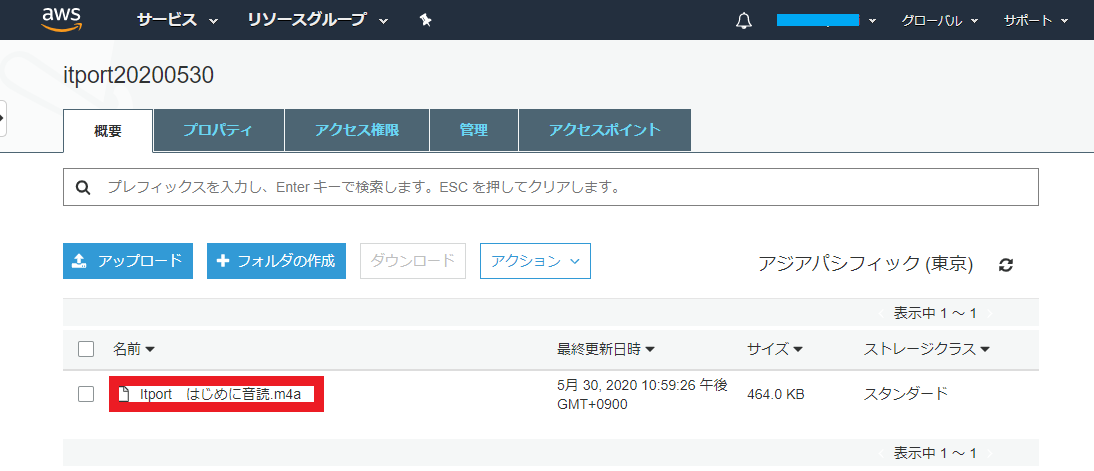
Task: Expand the left side panel arrow
Action: point(3,118)
